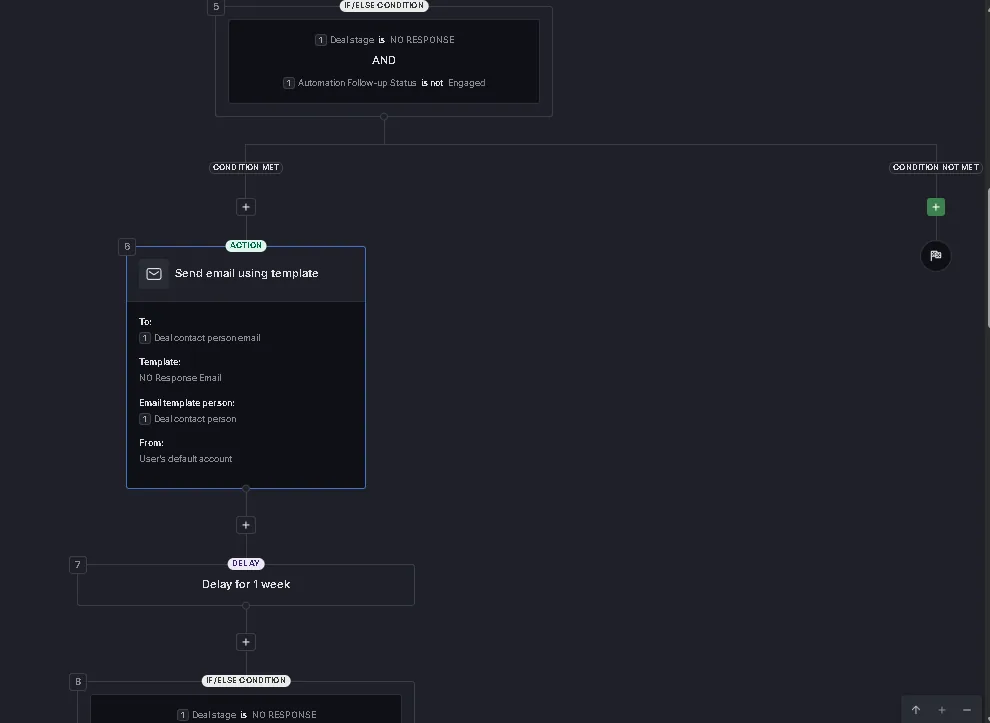
Task: Click the vertical scrollbar on right edge
Action: tap(988, 258)
